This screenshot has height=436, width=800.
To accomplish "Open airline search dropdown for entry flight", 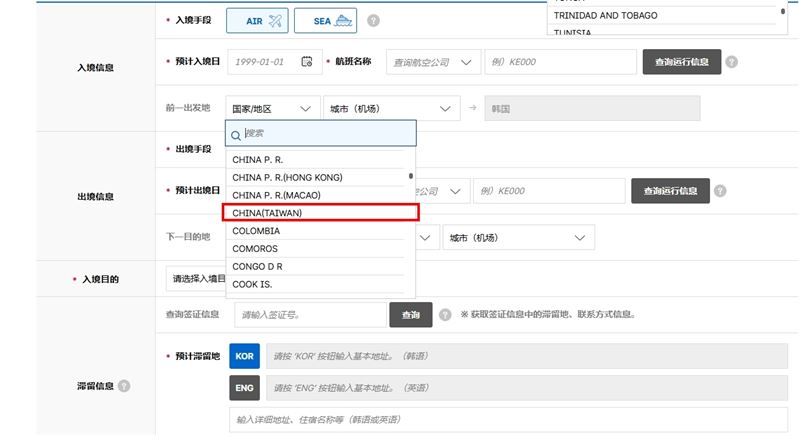I will click(x=433, y=62).
